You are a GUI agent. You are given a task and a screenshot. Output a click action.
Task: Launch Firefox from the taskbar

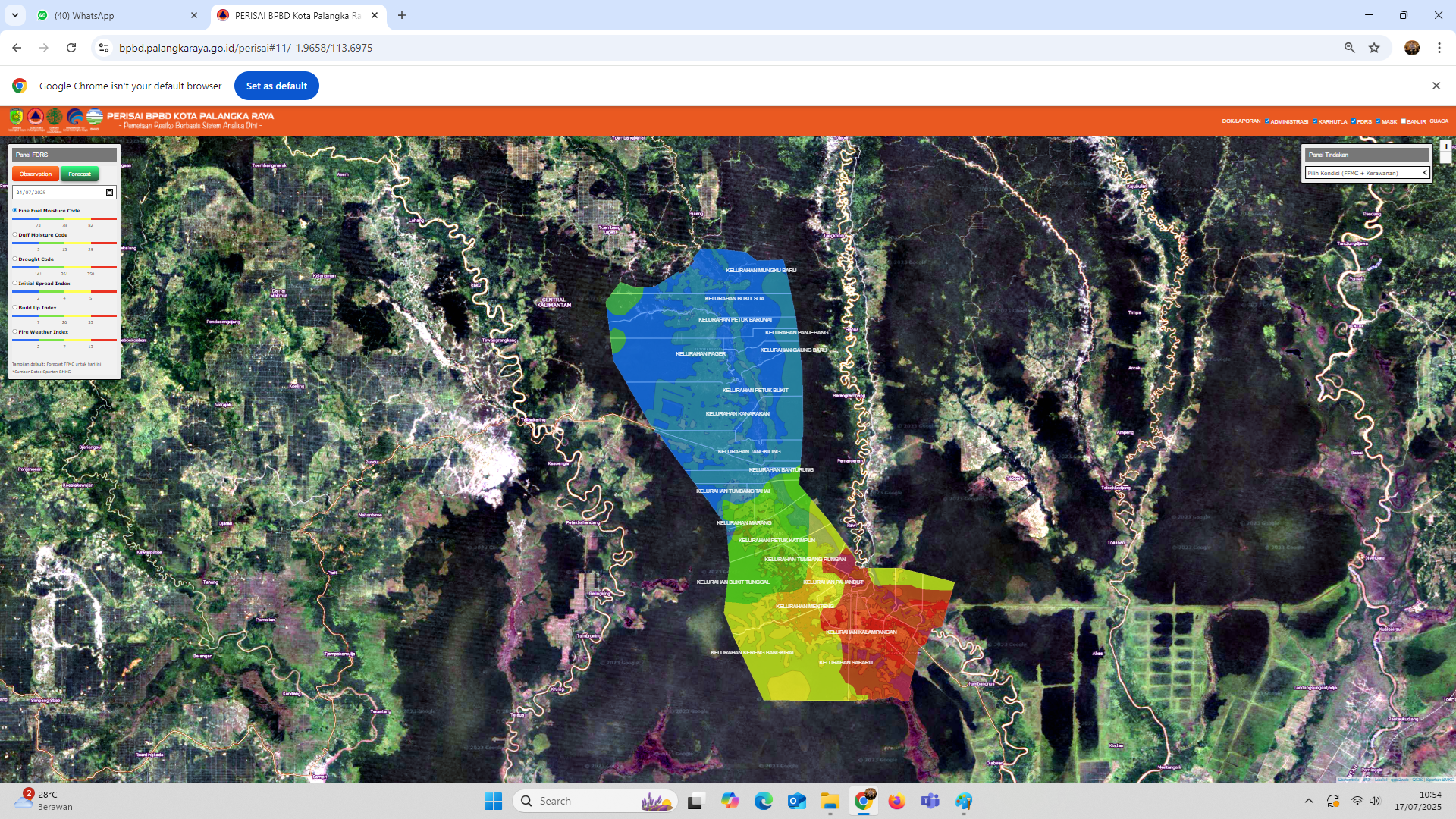[x=897, y=801]
